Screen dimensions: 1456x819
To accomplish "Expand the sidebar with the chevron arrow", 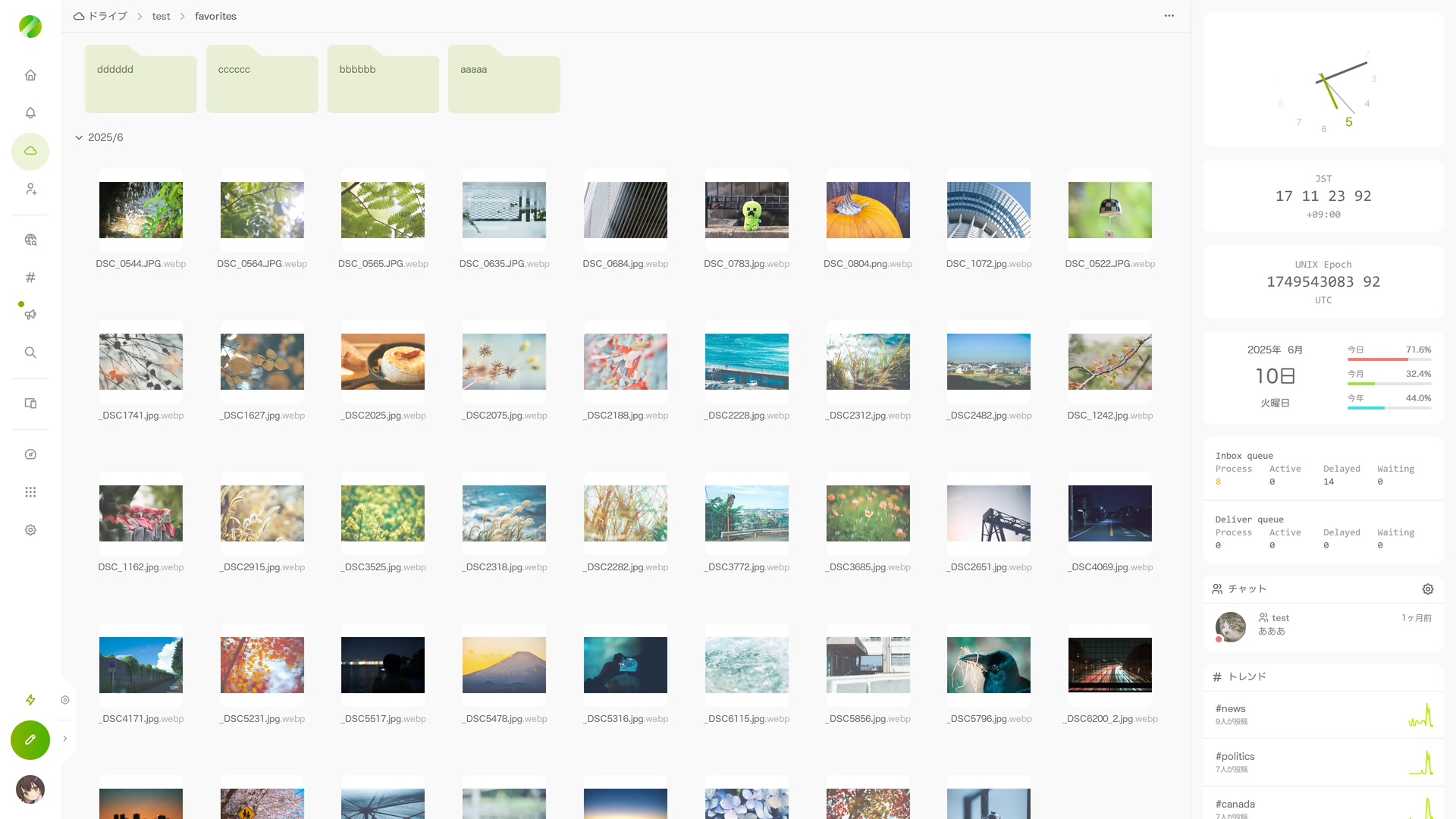I will pyautogui.click(x=65, y=739).
